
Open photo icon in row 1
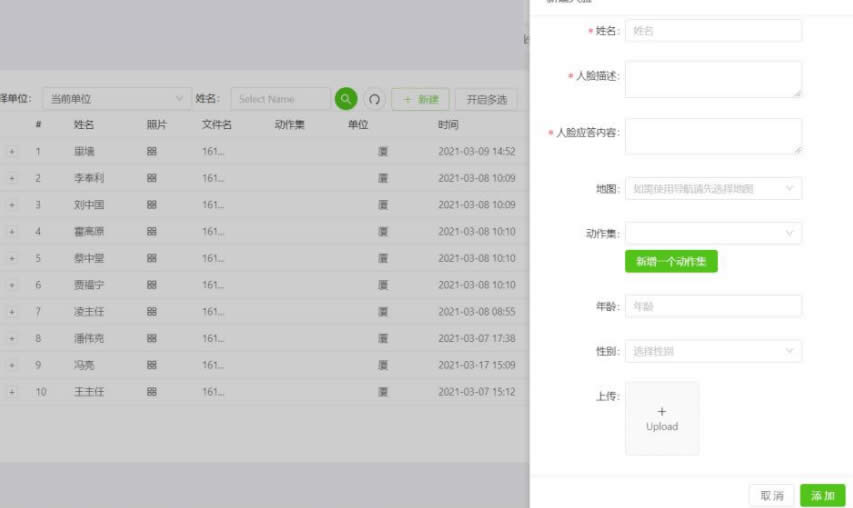coord(151,152)
